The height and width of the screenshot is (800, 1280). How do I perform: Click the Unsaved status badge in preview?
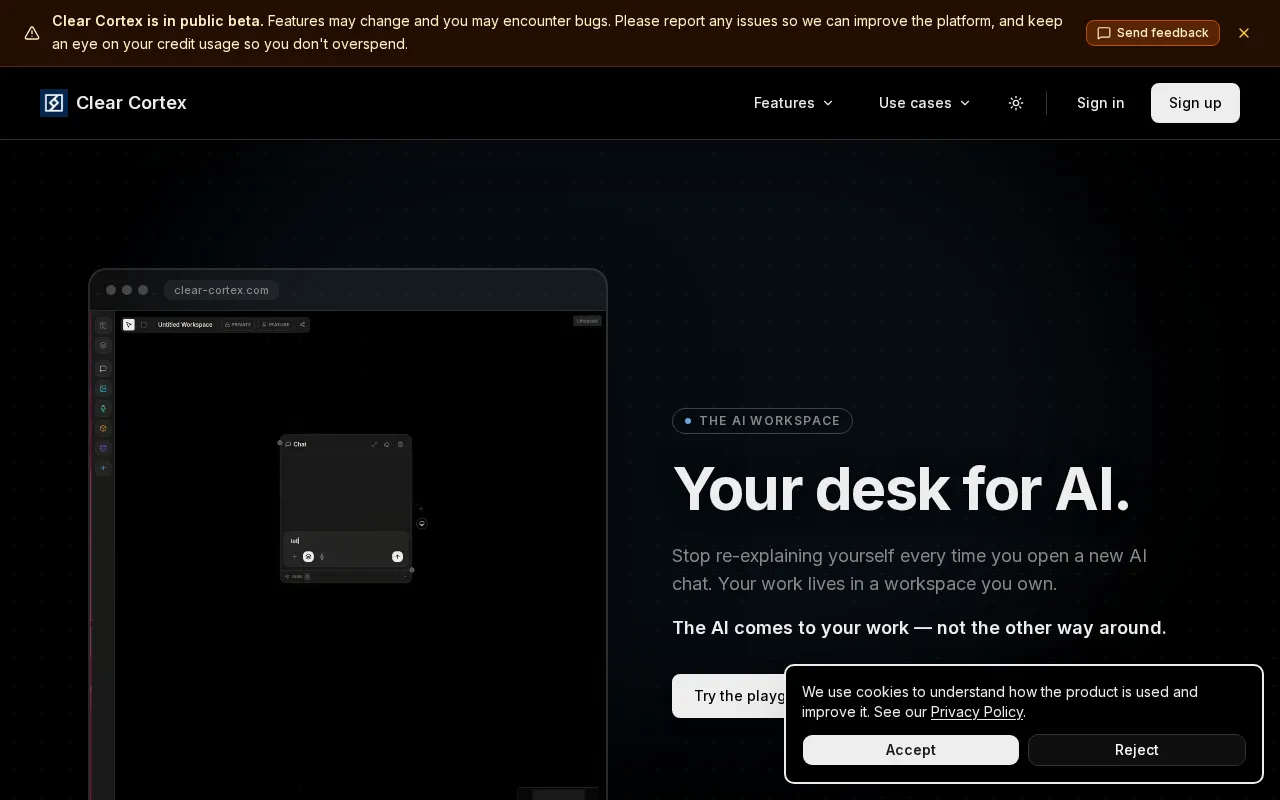[x=587, y=321]
